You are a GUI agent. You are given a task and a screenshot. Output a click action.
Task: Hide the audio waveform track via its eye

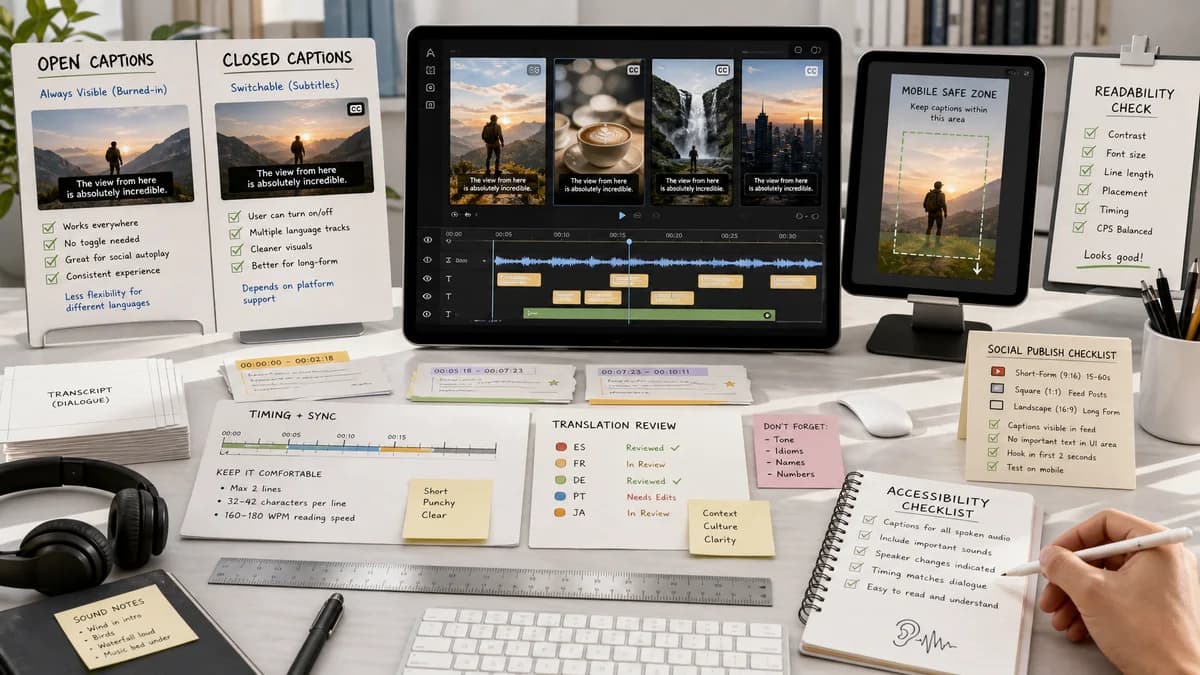[427, 260]
